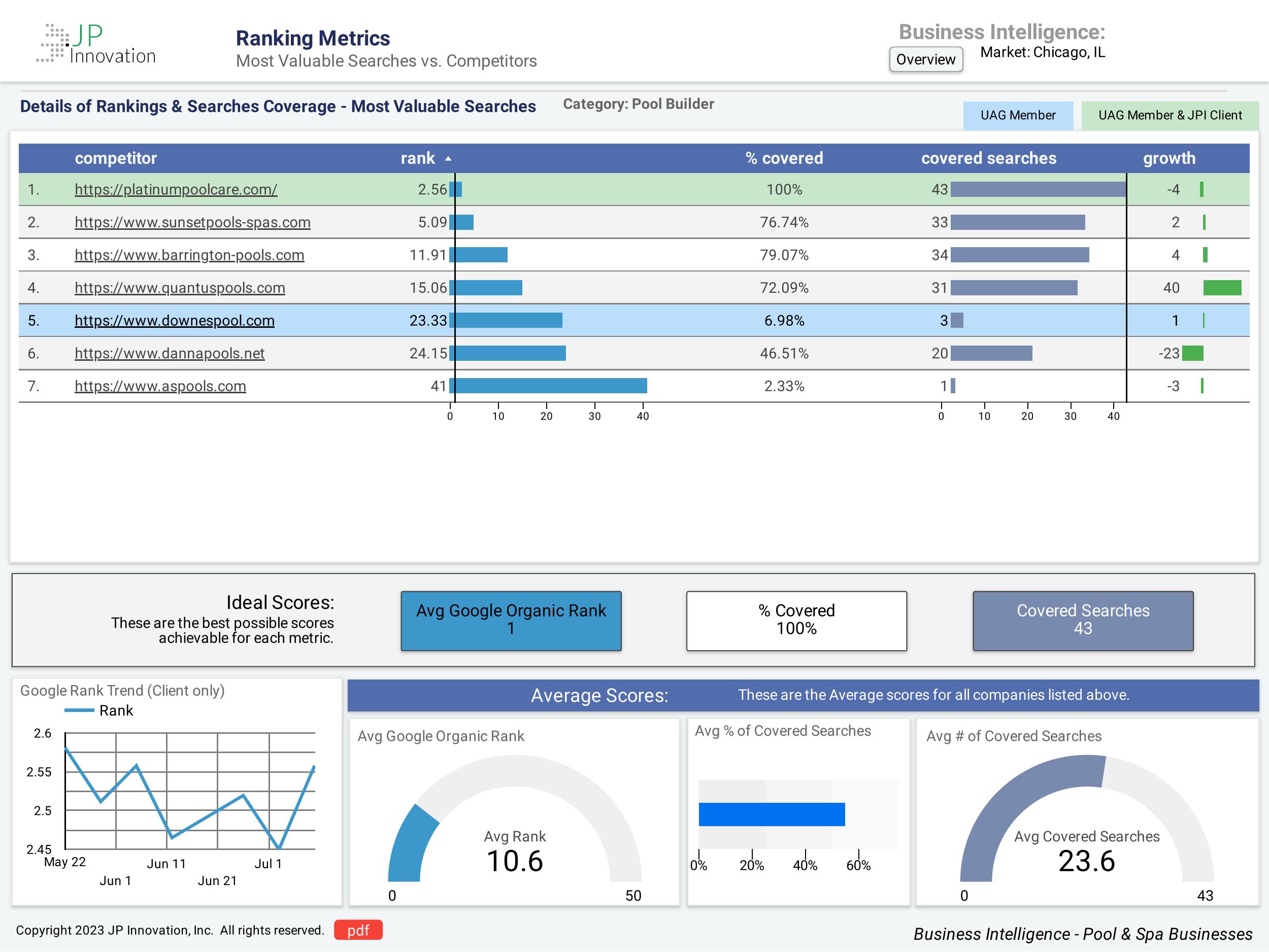Click the UAG Member legend swatch
The image size is (1269, 952).
tap(1018, 115)
